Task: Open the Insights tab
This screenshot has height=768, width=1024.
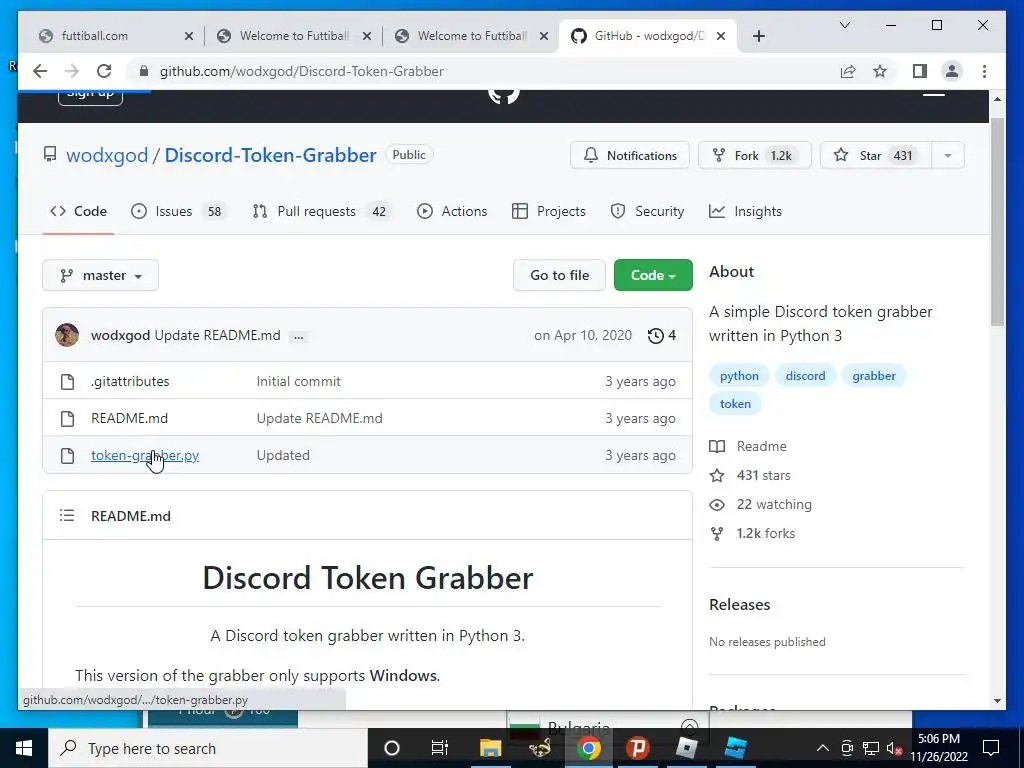Action: (x=745, y=212)
